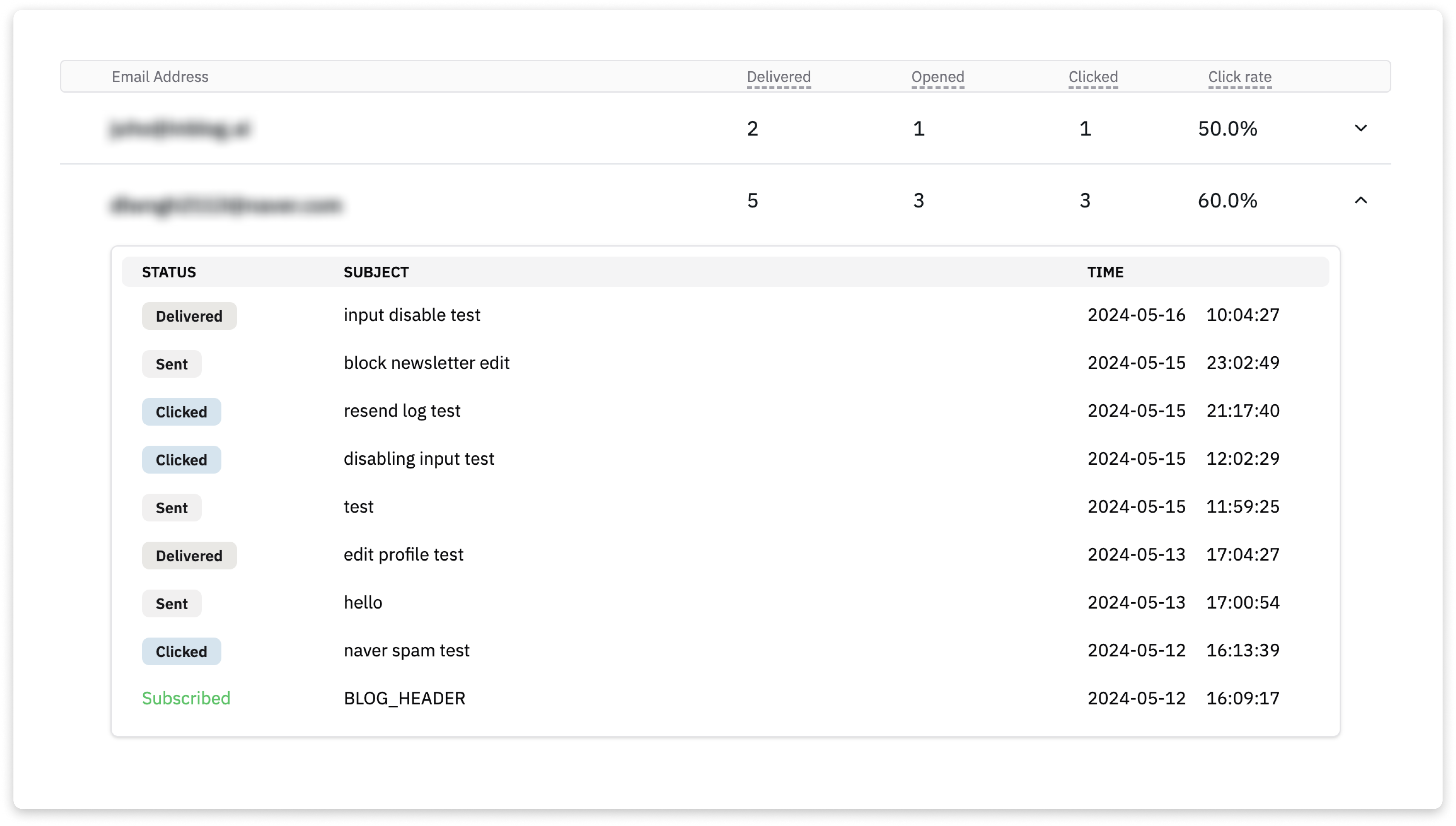This screenshot has height=826, width=1456.
Task: Click the Email Address column header
Action: click(x=160, y=76)
